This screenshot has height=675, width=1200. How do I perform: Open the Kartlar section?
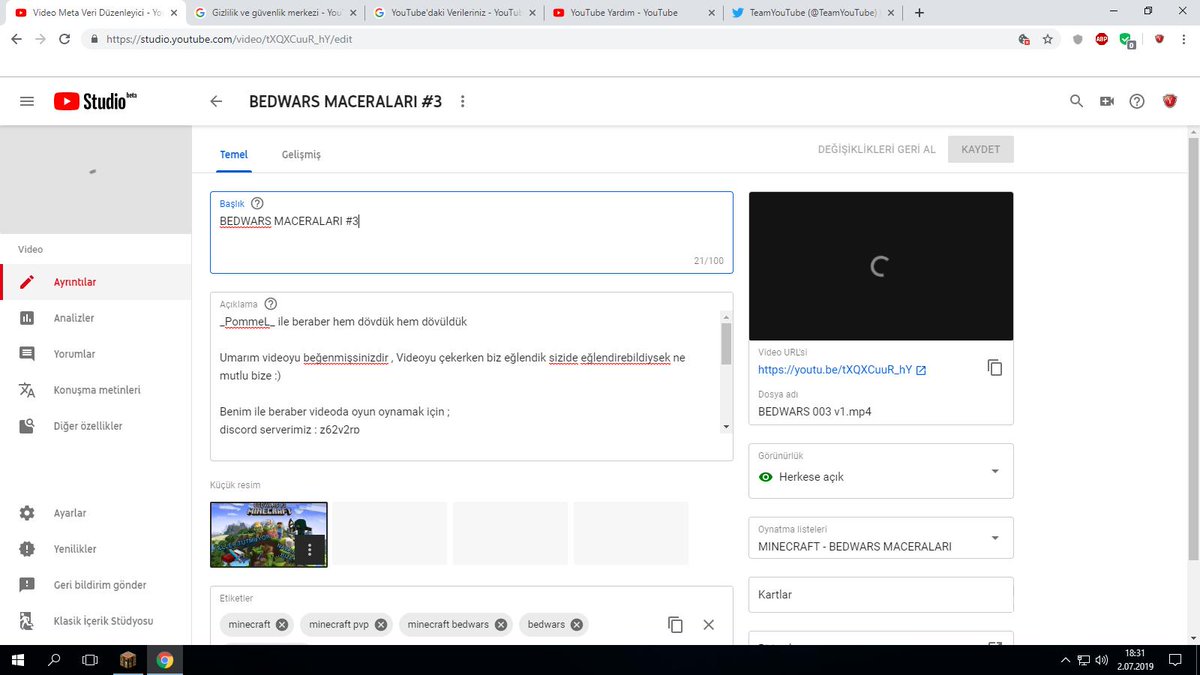pos(880,594)
